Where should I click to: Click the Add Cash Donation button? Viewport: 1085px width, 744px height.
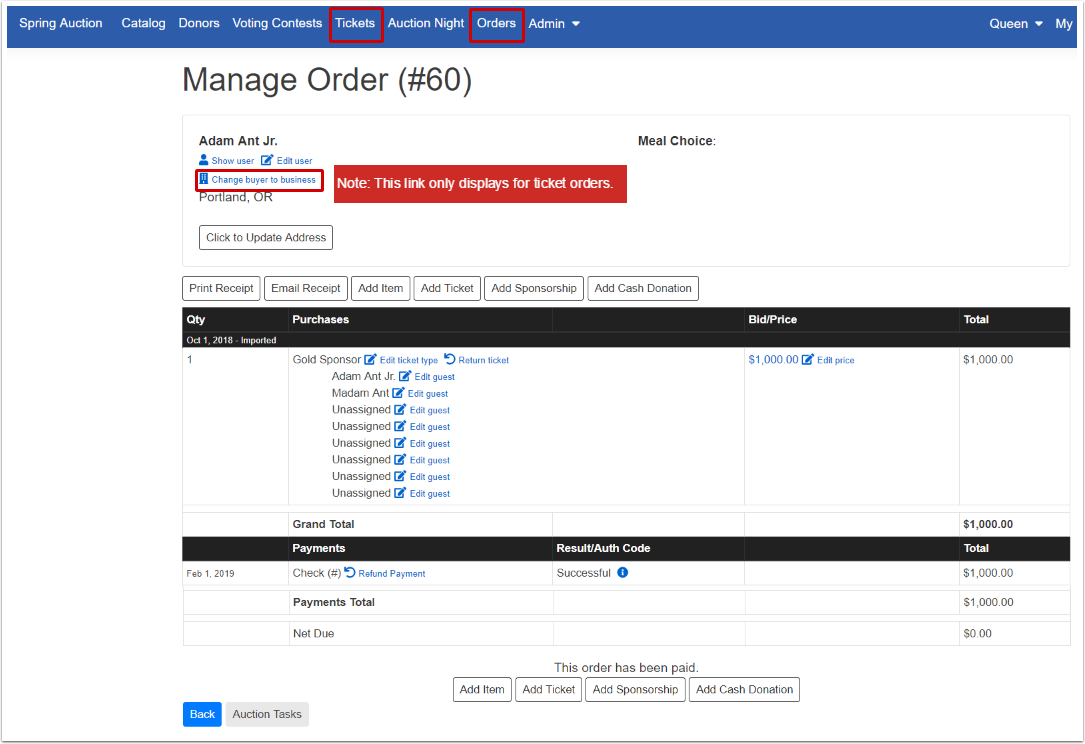643,288
